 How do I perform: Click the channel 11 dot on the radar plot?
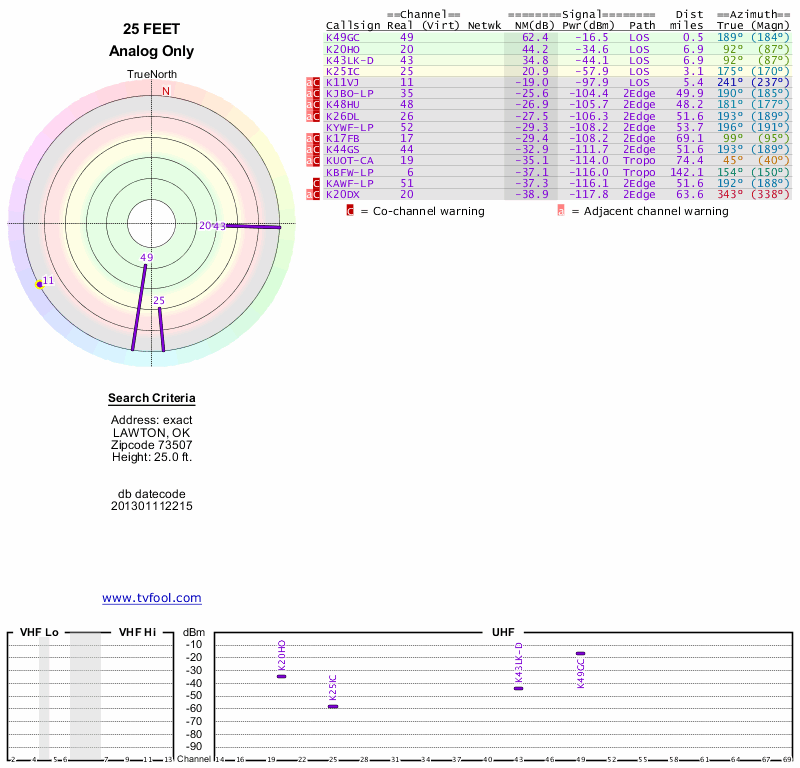coord(40,285)
